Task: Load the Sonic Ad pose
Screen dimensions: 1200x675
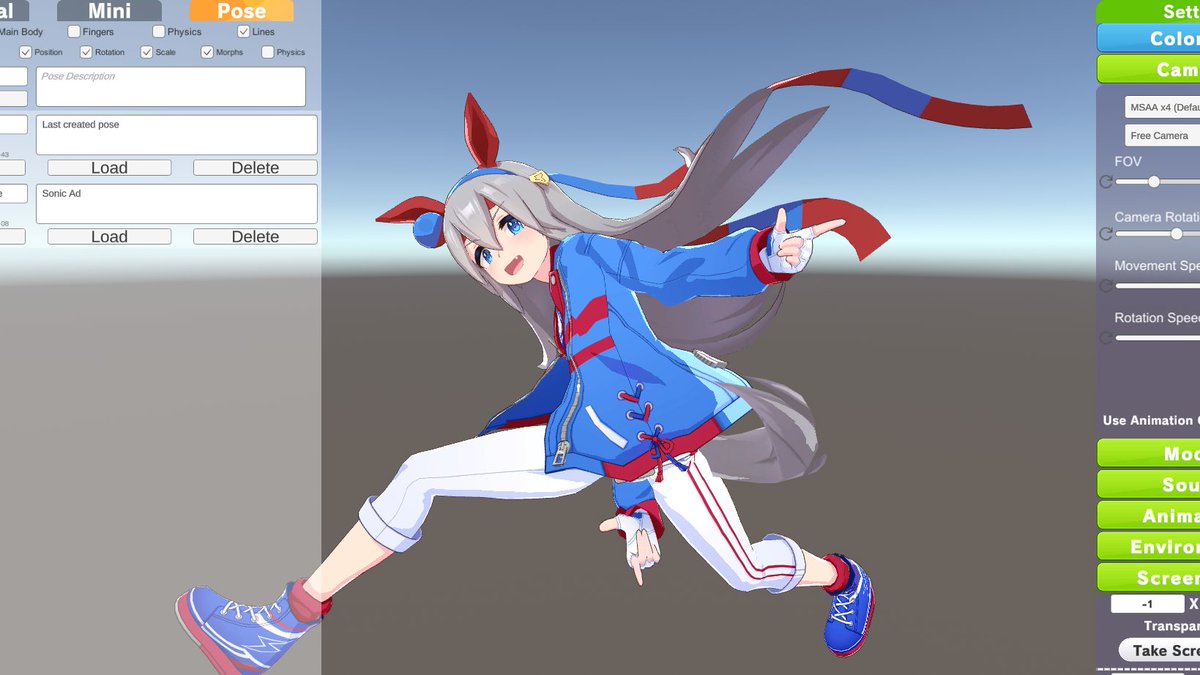Action: click(109, 237)
